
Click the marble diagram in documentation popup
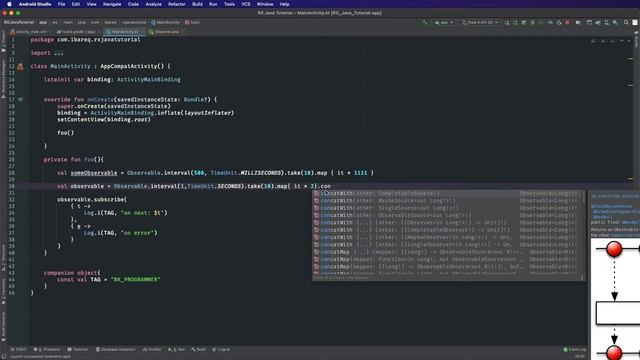[x=616, y=299]
